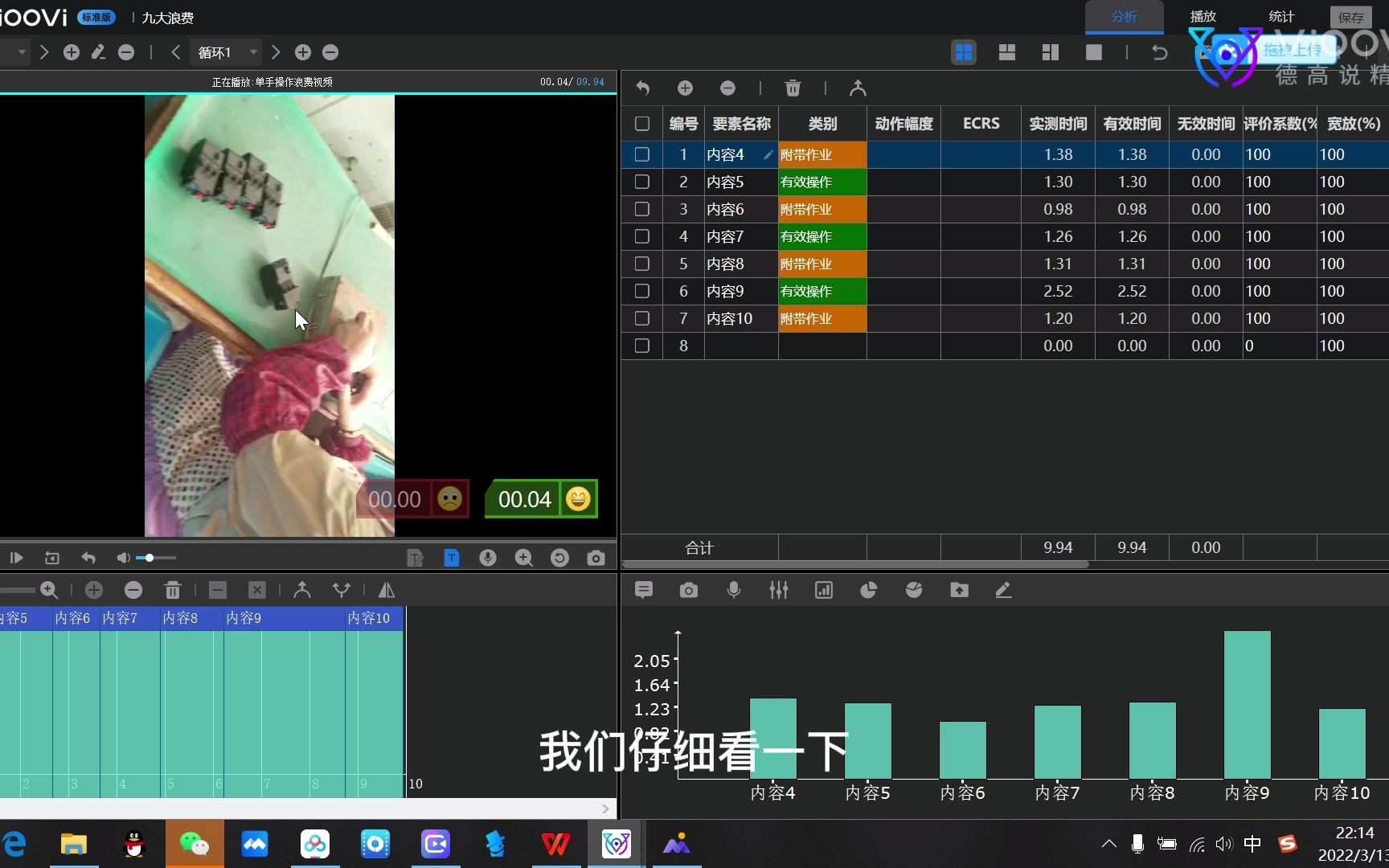The width and height of the screenshot is (1389, 868).
Task: Click the blue T text annotation icon
Action: [452, 558]
